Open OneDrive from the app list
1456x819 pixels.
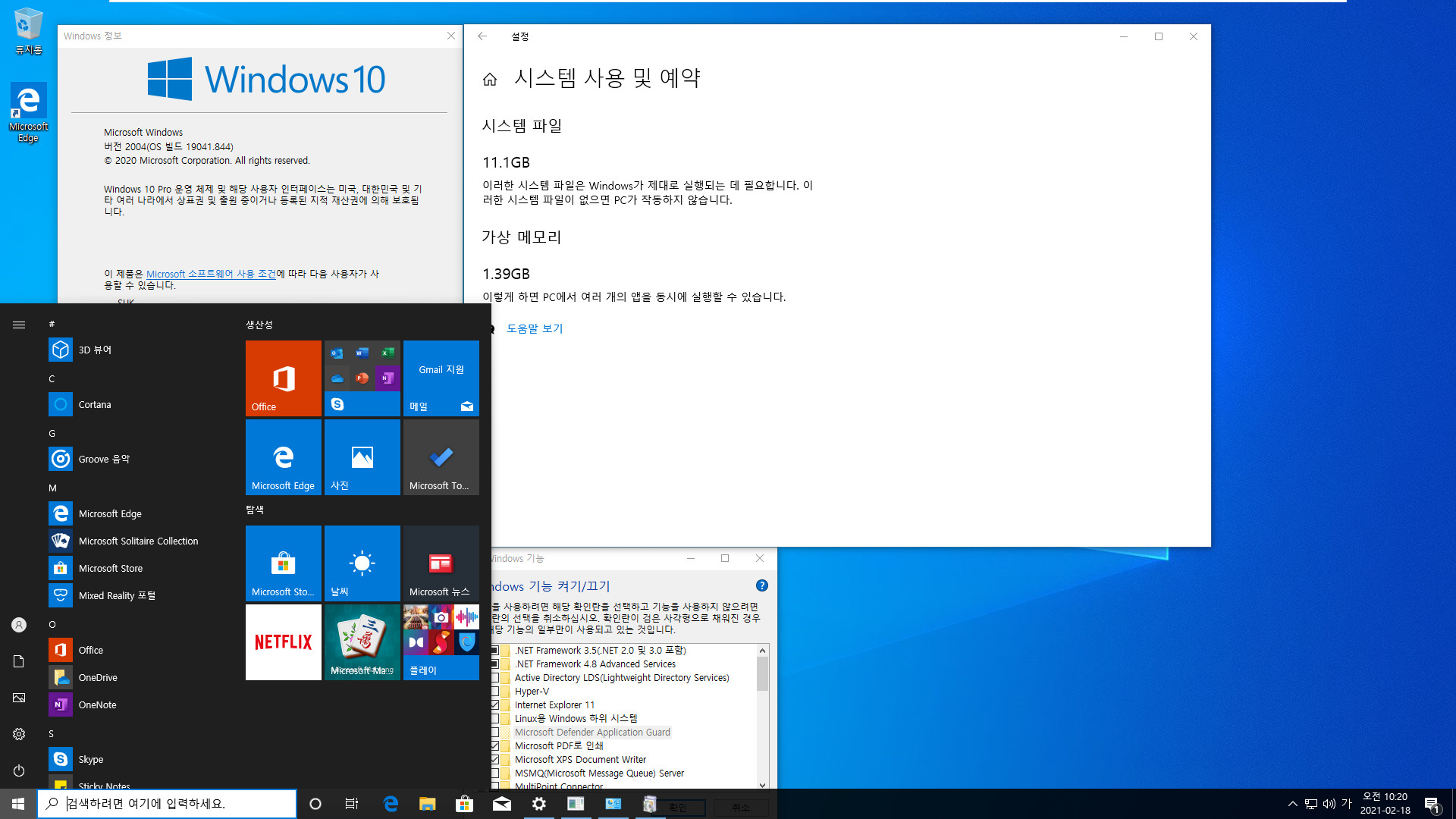[136, 677]
